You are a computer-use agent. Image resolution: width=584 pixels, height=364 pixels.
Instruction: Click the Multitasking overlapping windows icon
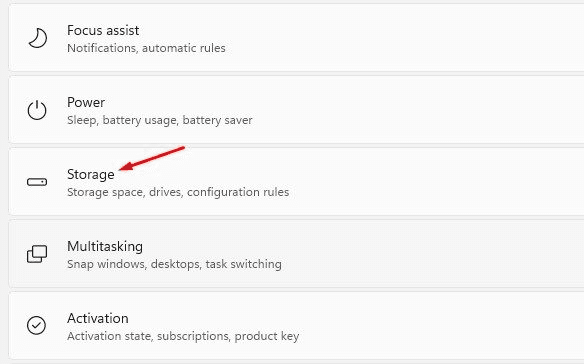(x=37, y=254)
